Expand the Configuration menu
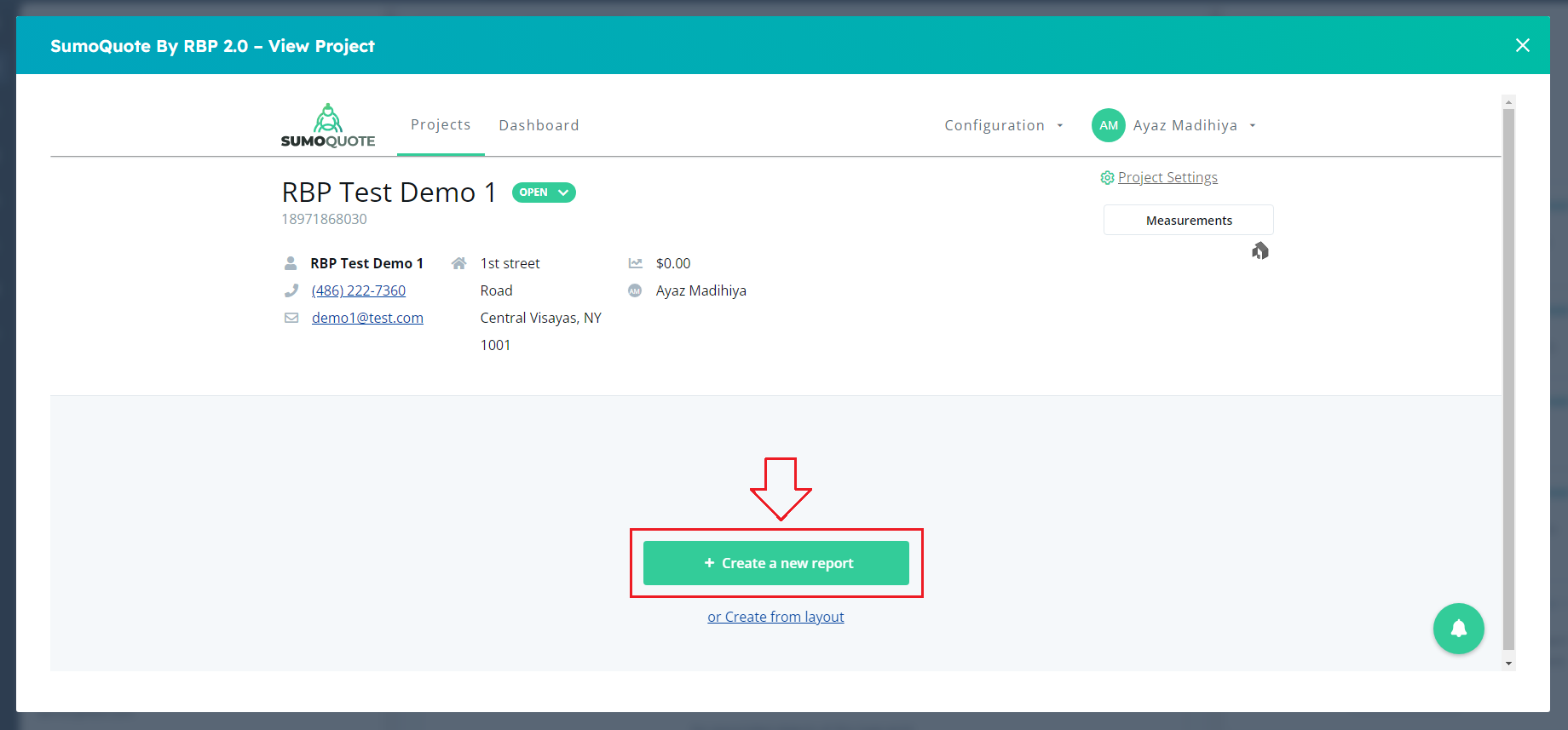Viewport: 1568px width, 730px height. point(1004,125)
